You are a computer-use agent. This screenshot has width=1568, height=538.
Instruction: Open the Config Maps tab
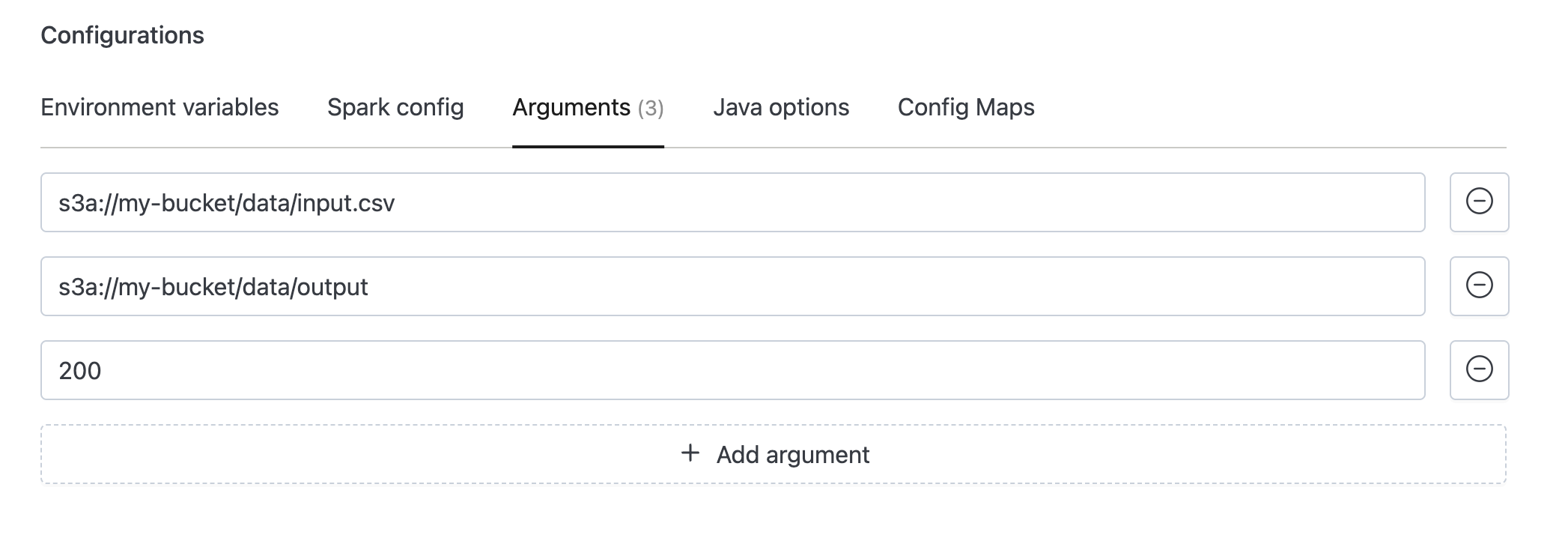pos(966,108)
